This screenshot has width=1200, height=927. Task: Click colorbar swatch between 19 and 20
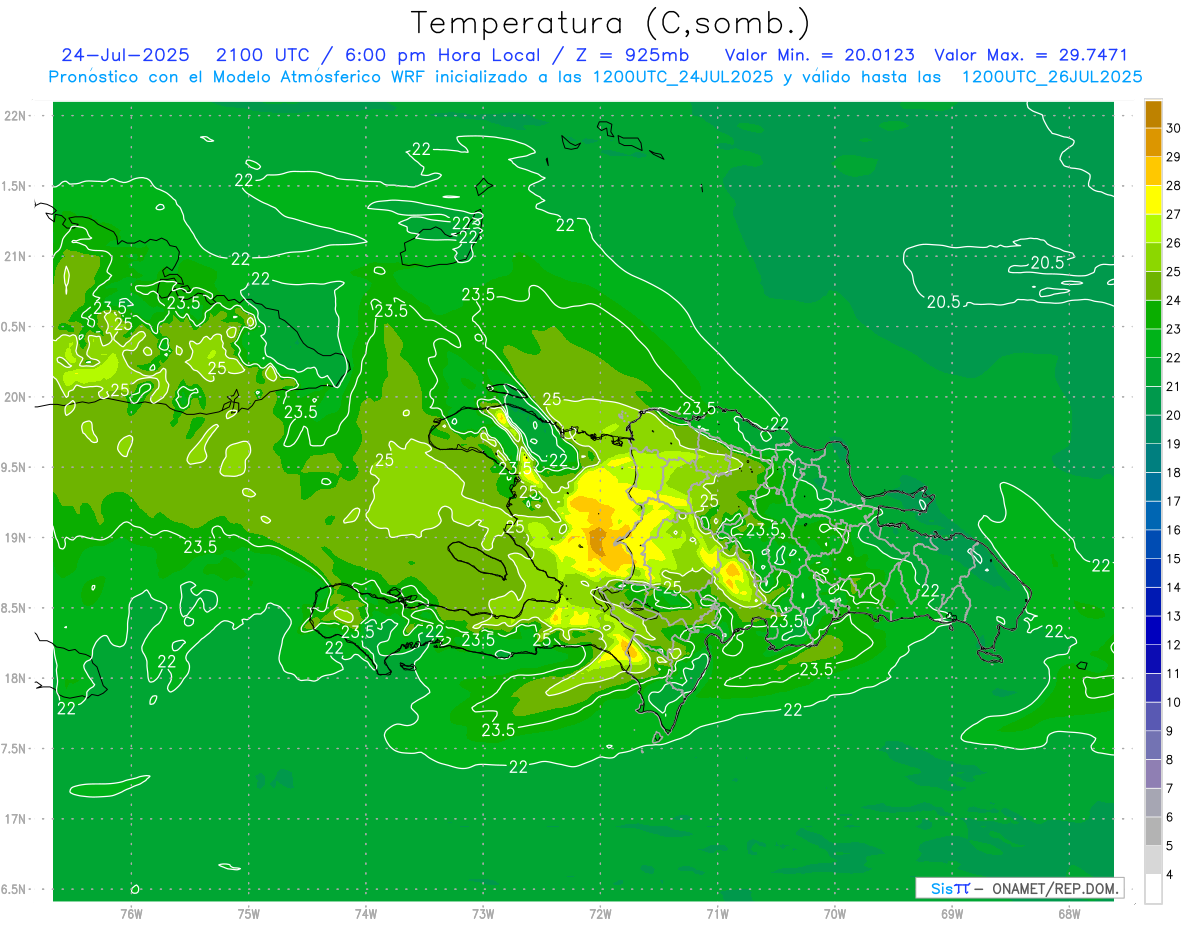[1153, 429]
